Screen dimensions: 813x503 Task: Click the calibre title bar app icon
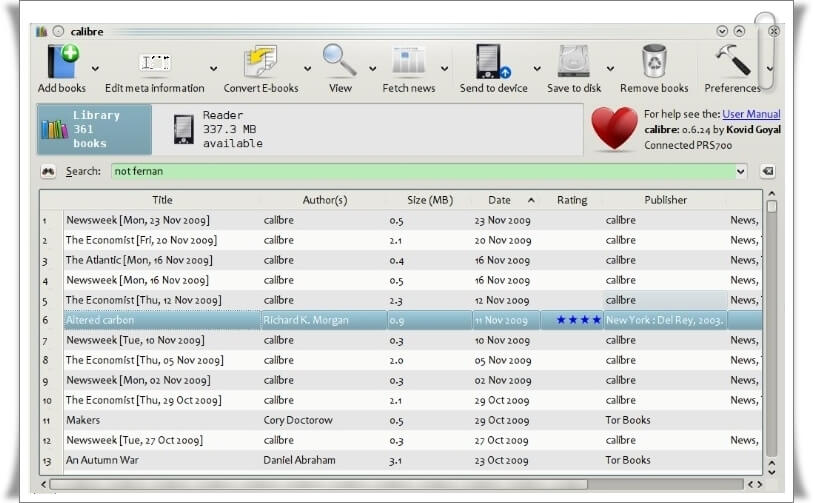pyautogui.click(x=41, y=32)
